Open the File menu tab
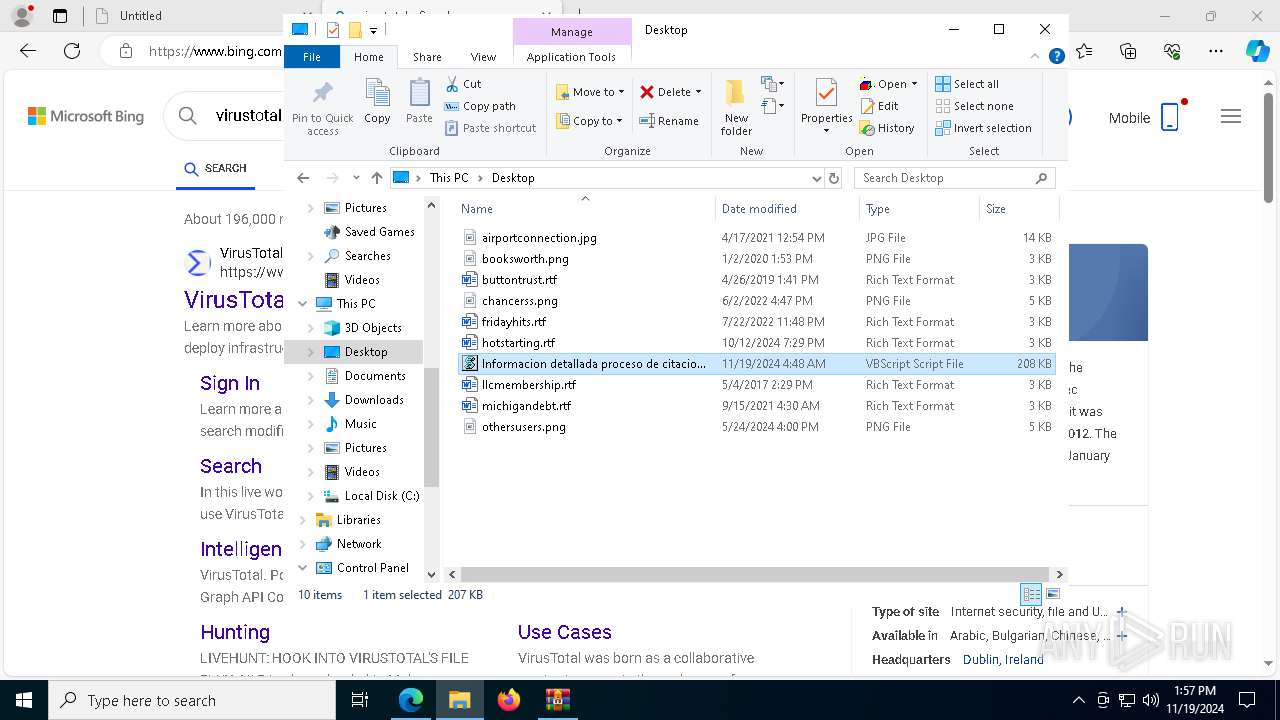This screenshot has width=1280, height=720. 312,57
